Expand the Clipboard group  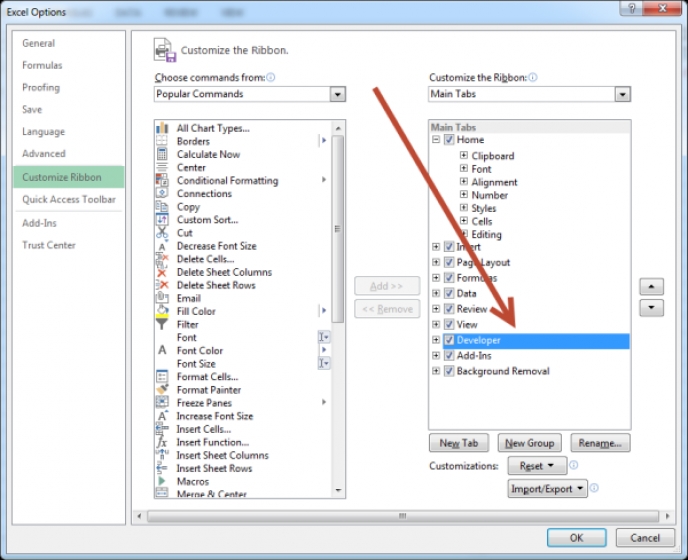[464, 155]
